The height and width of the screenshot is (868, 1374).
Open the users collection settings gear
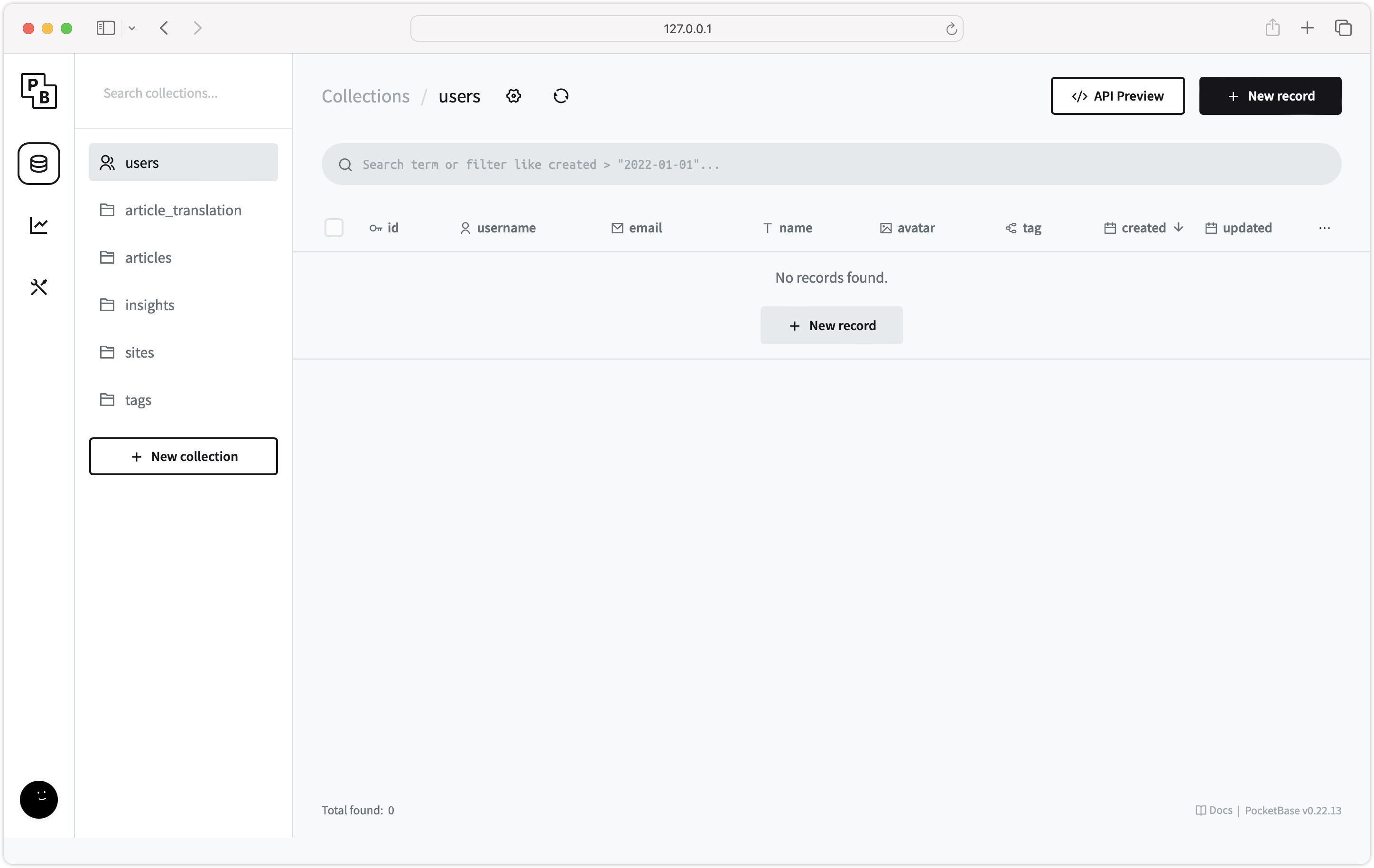(x=513, y=96)
